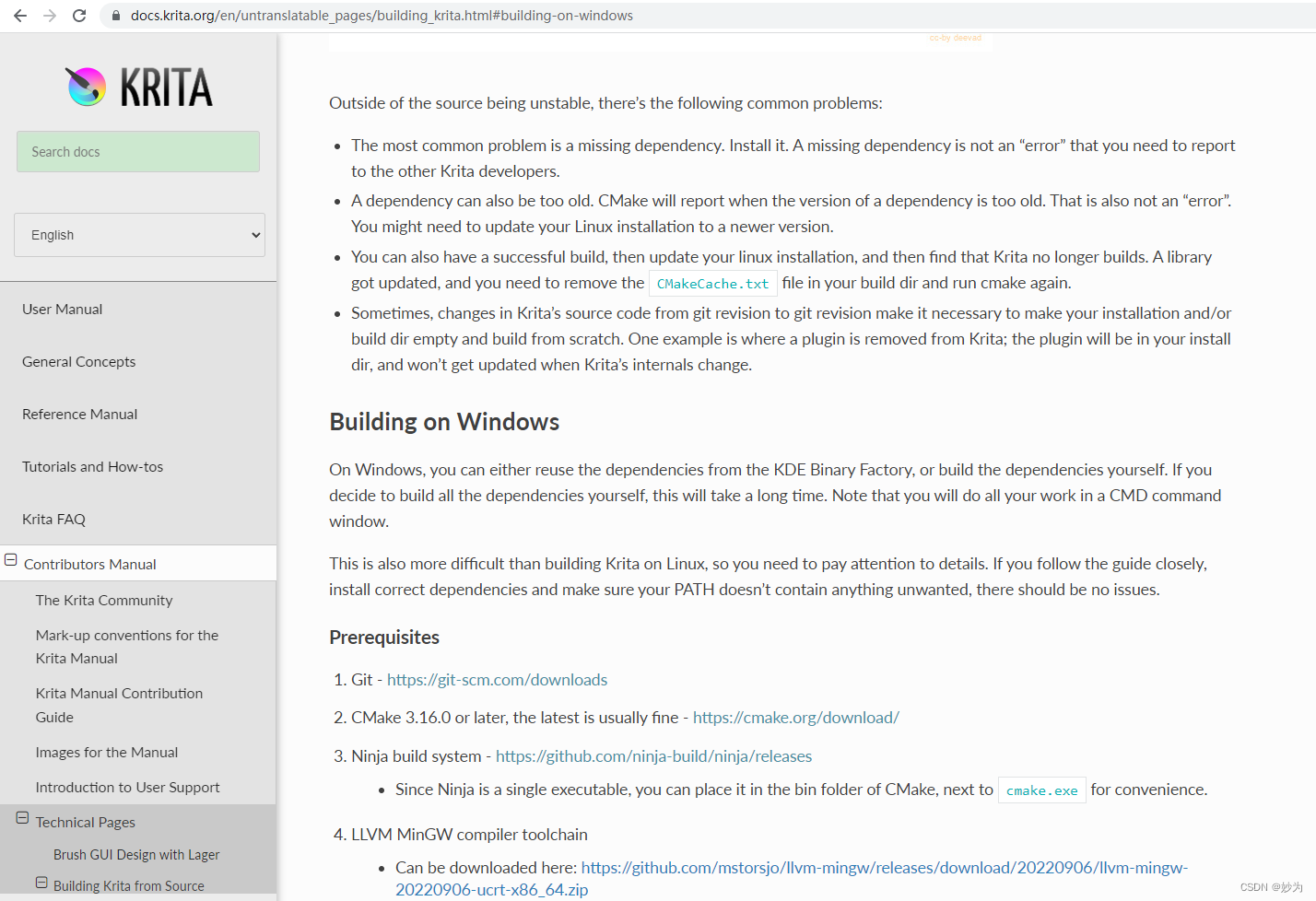This screenshot has height=901, width=1316.
Task: Click the Building on Windows heading
Action: [444, 421]
